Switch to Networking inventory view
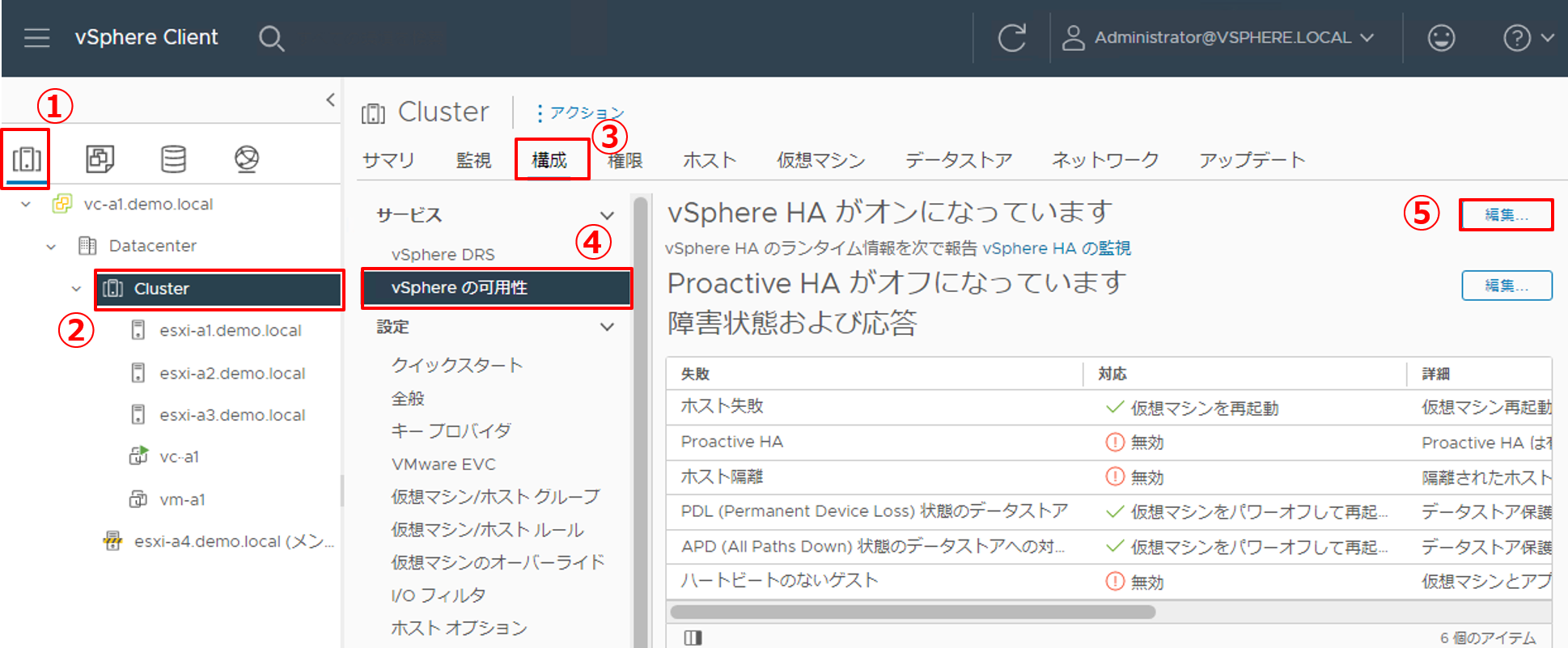 247,159
